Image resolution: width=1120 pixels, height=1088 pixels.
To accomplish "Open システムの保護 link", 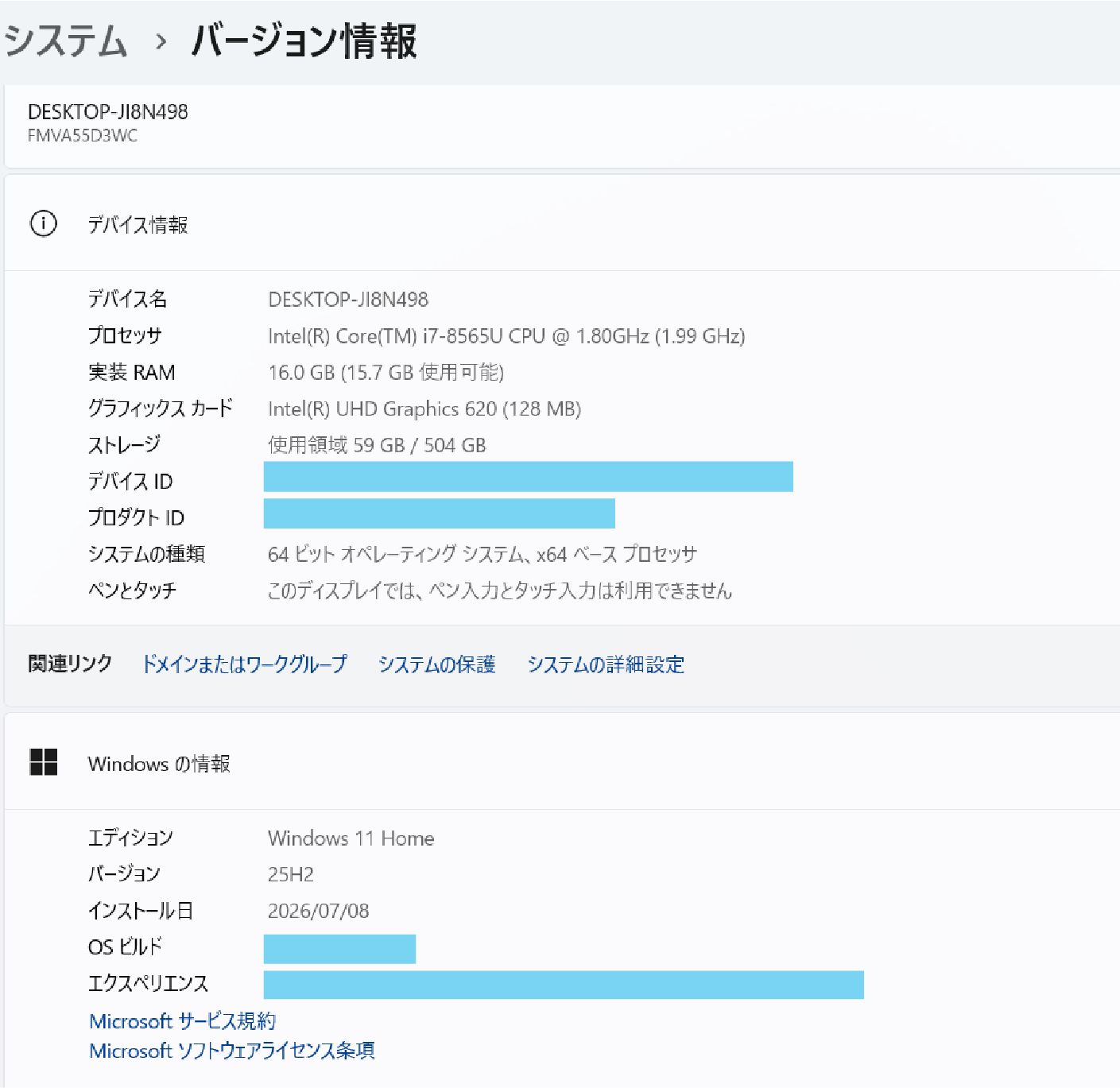I will (x=436, y=664).
